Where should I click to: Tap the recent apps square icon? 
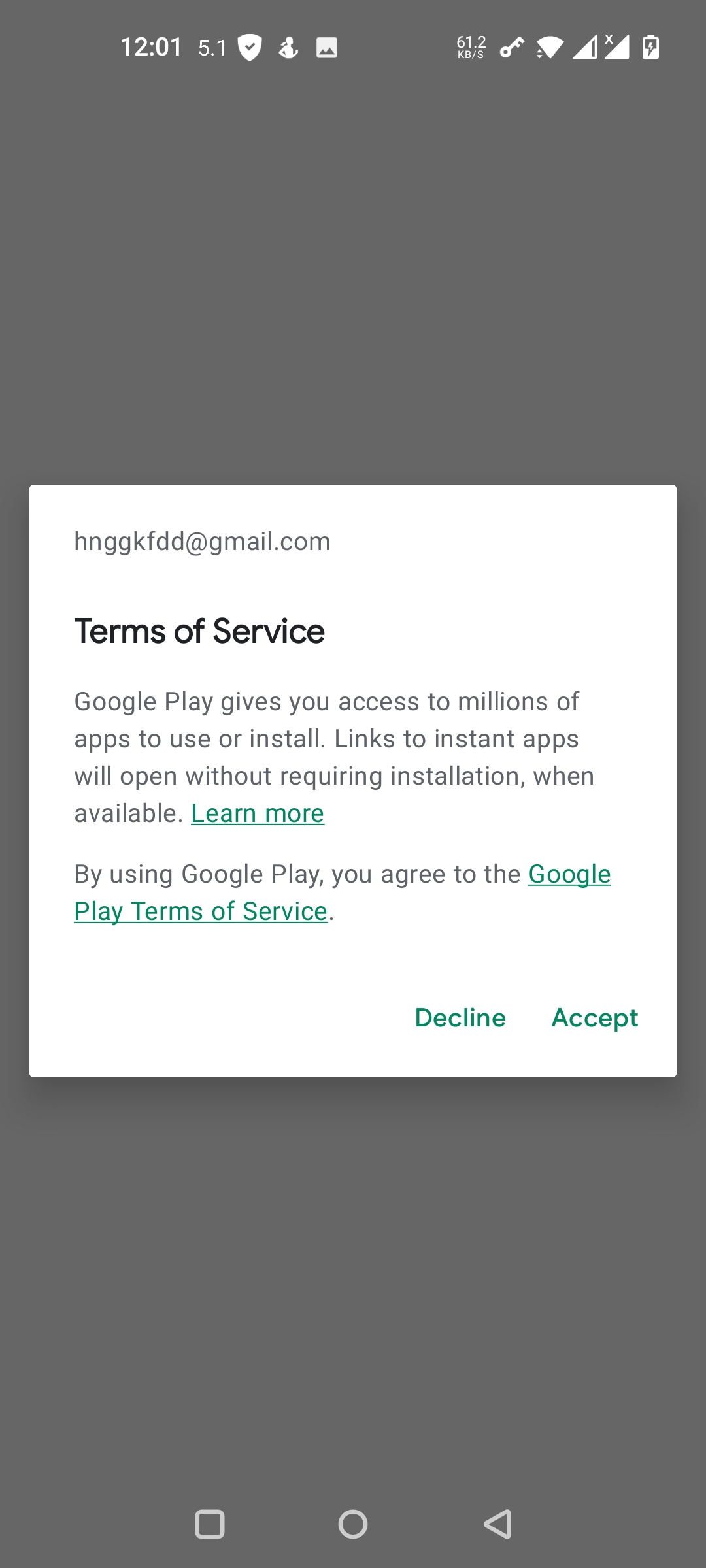(210, 1524)
